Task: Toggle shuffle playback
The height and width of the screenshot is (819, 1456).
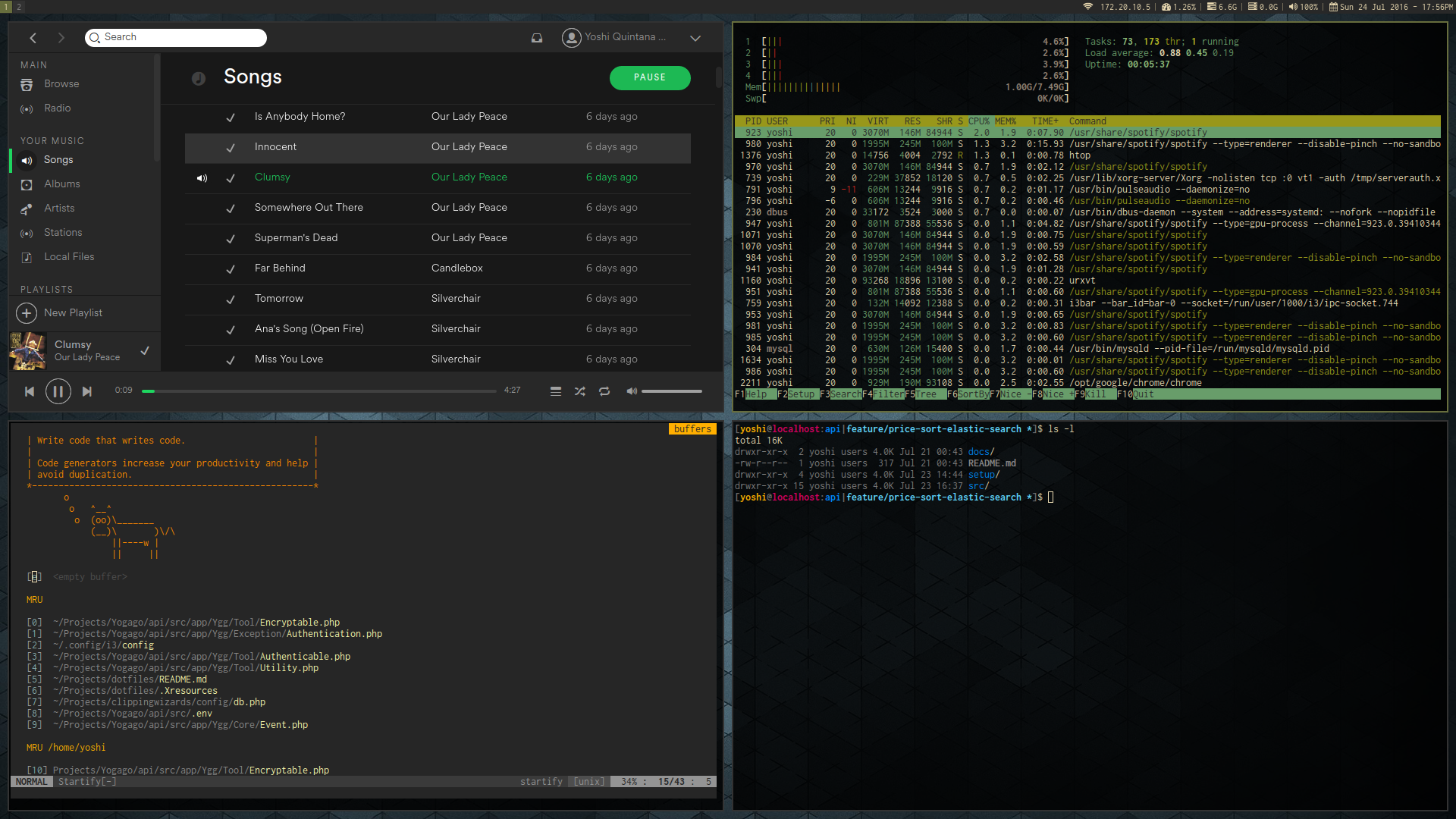Action: coord(580,391)
